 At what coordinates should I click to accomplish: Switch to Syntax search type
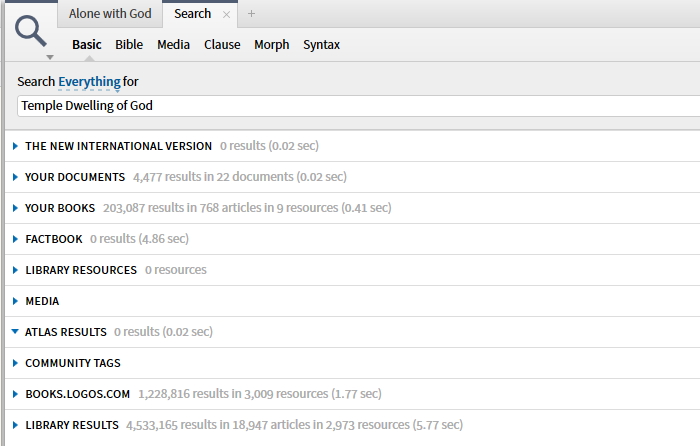point(321,45)
